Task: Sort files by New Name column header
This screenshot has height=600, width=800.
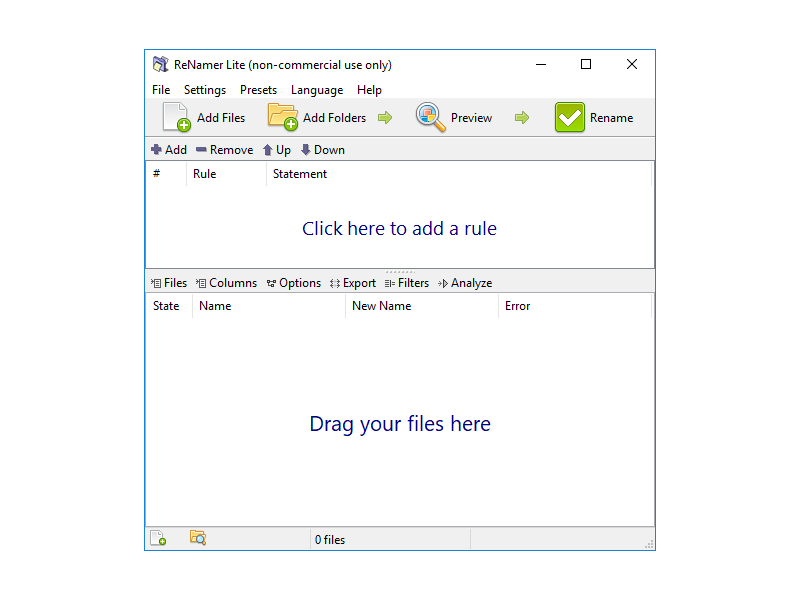Action: (381, 306)
